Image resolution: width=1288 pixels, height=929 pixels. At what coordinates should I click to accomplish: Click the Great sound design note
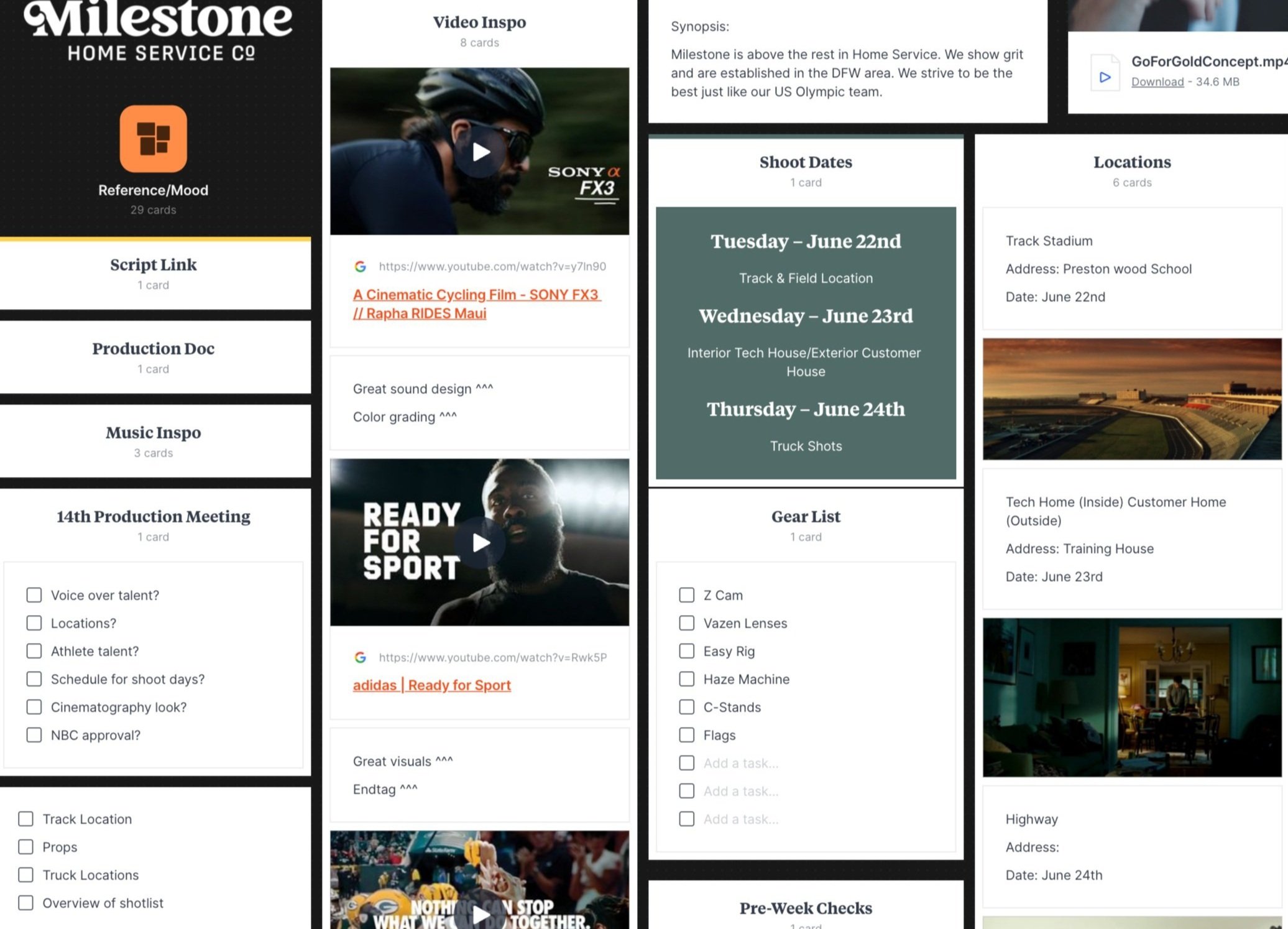click(423, 389)
